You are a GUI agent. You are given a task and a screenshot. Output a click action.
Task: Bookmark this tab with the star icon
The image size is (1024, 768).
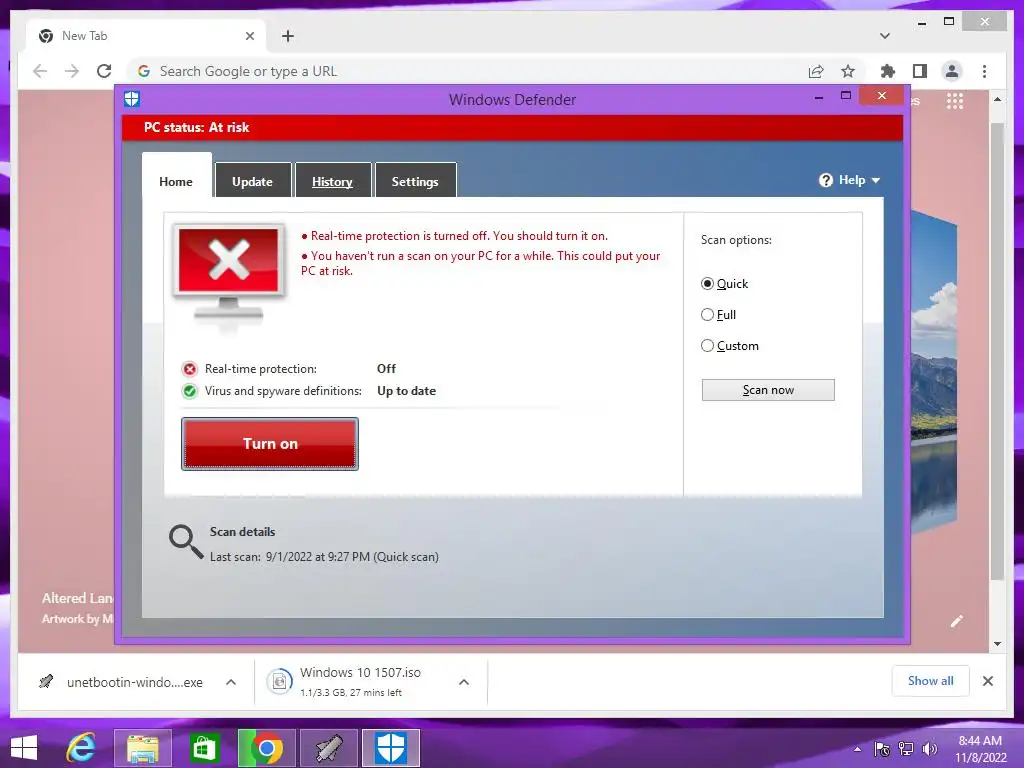(x=848, y=71)
